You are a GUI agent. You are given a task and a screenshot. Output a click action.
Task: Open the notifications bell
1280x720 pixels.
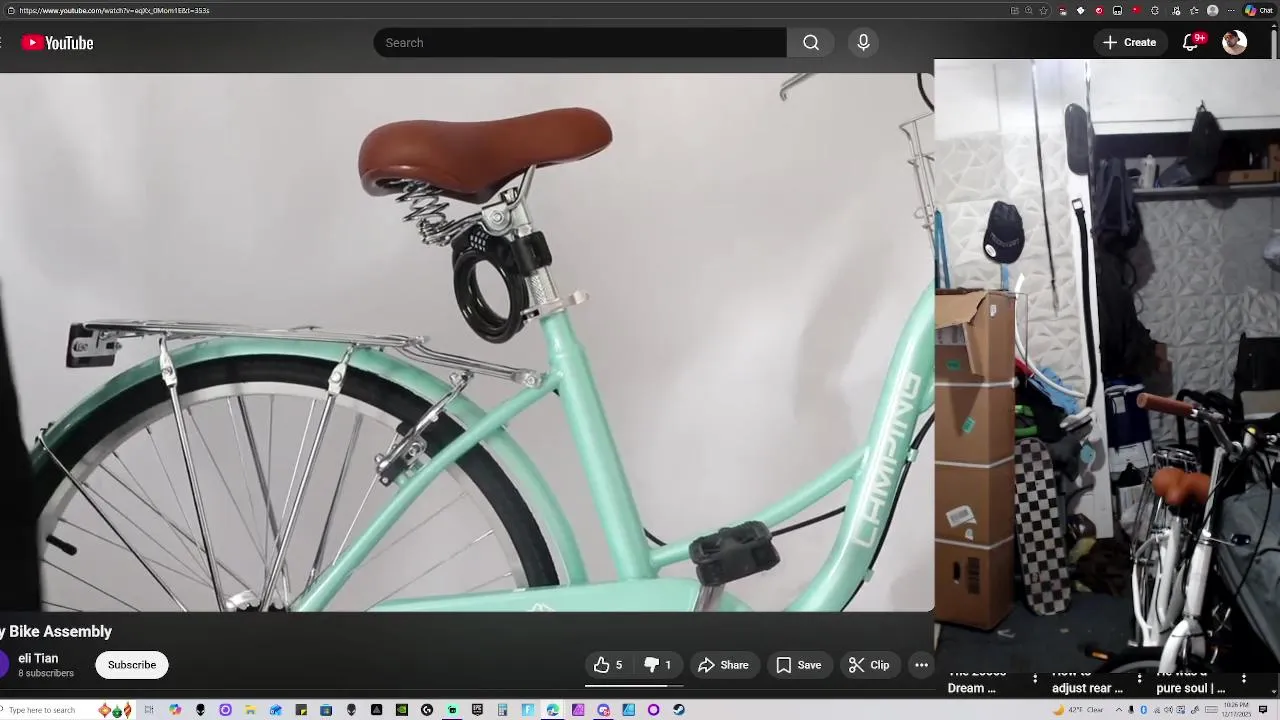(1190, 43)
